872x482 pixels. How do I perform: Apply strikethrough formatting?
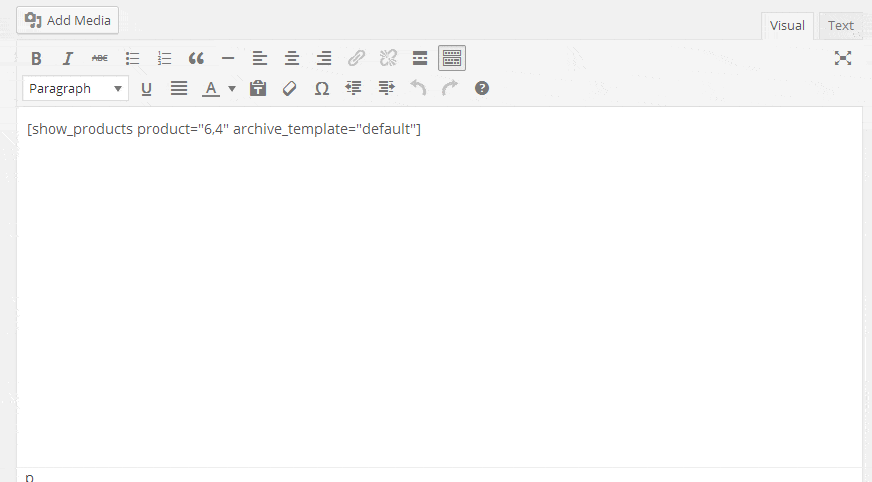point(100,58)
